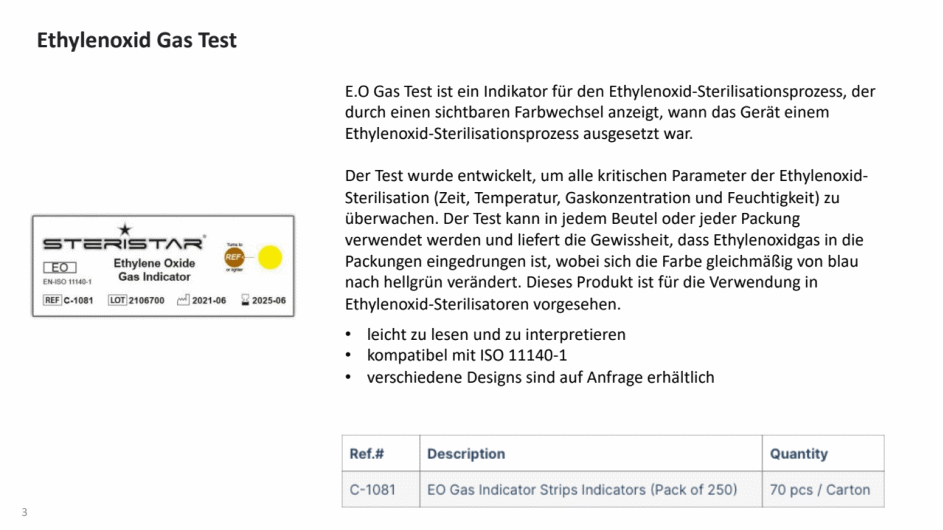This screenshot has height=530, width=943.
Task: Click the yellow indicator dot on label
Action: point(270,257)
